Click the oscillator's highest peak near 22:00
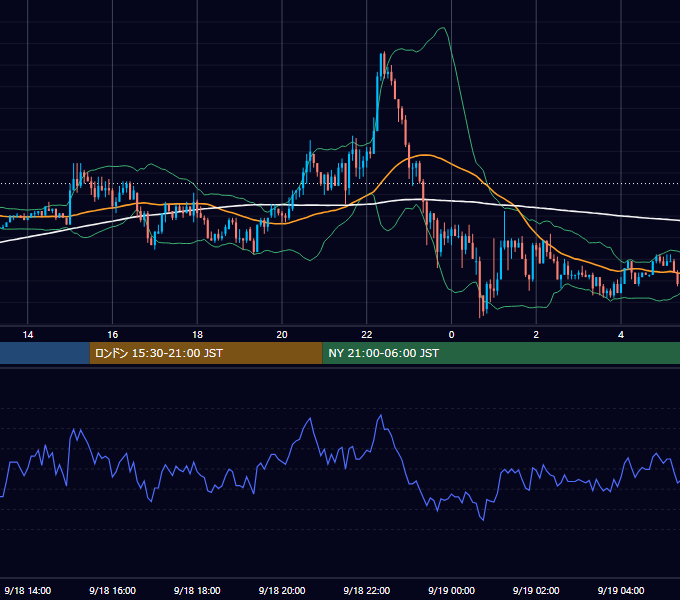This screenshot has width=680, height=600. 381,415
